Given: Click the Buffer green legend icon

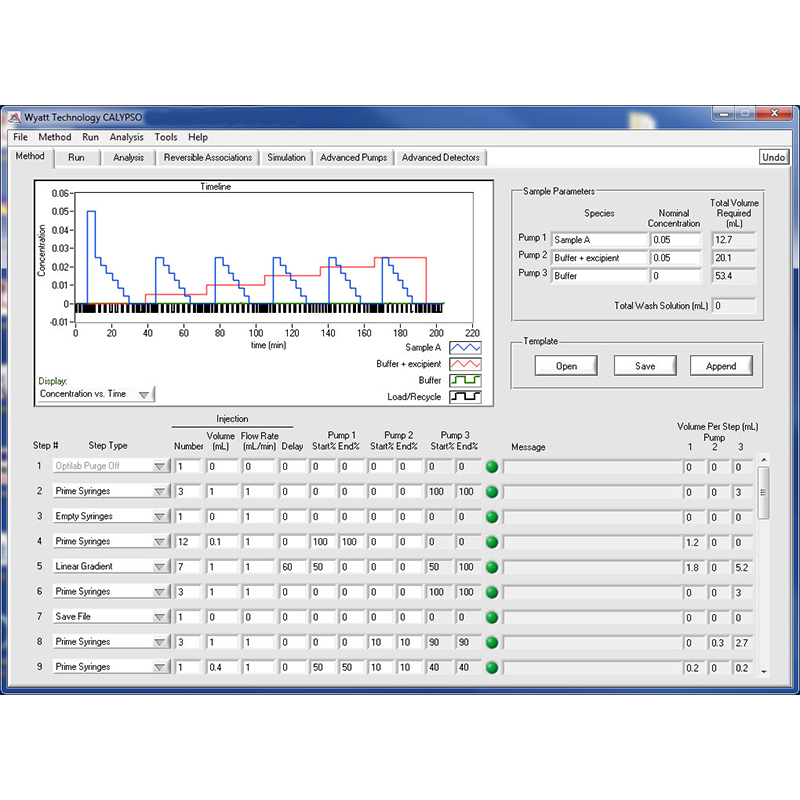Looking at the screenshot, I should click(465, 381).
